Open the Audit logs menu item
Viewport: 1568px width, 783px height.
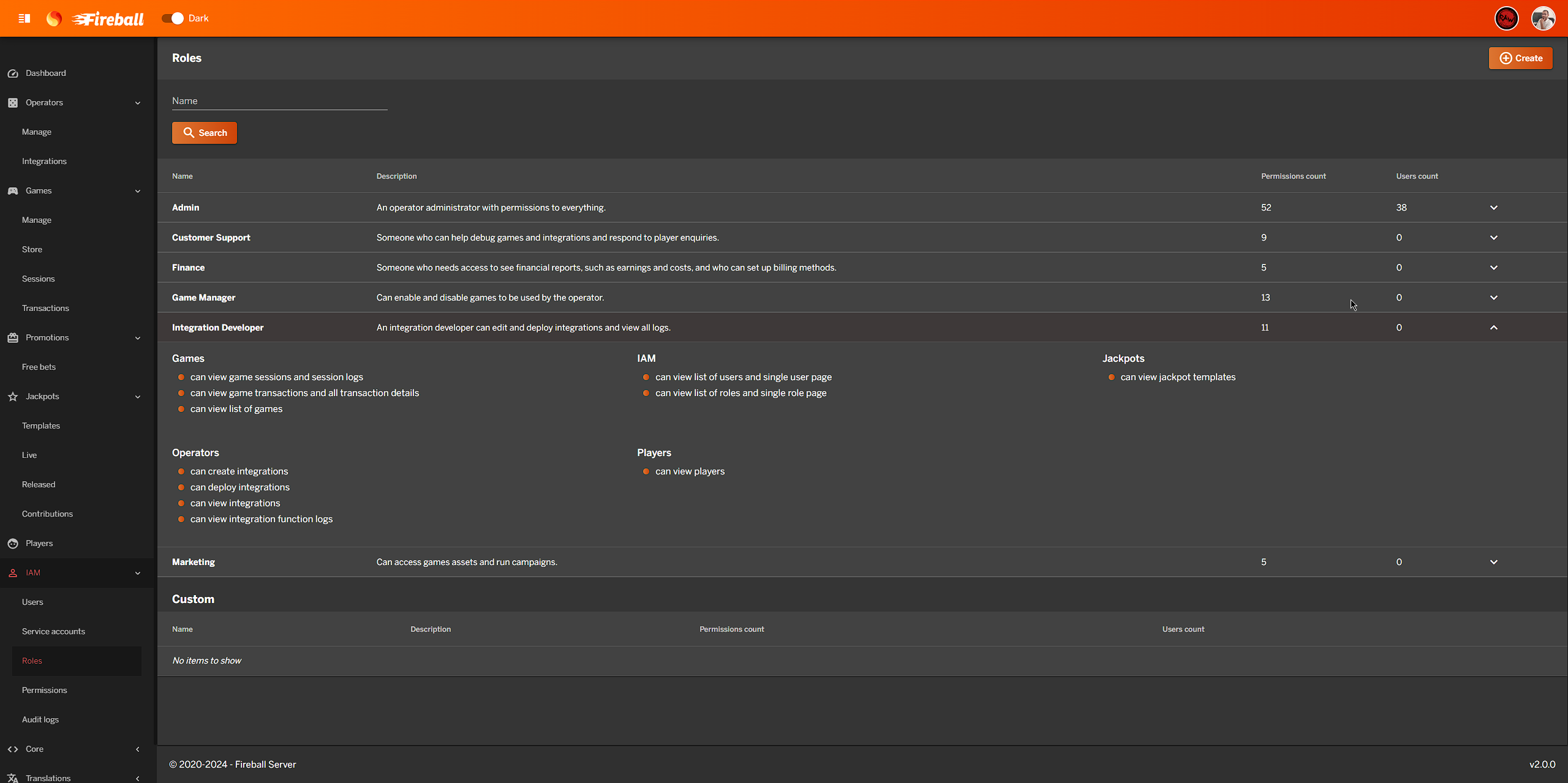tap(40, 719)
